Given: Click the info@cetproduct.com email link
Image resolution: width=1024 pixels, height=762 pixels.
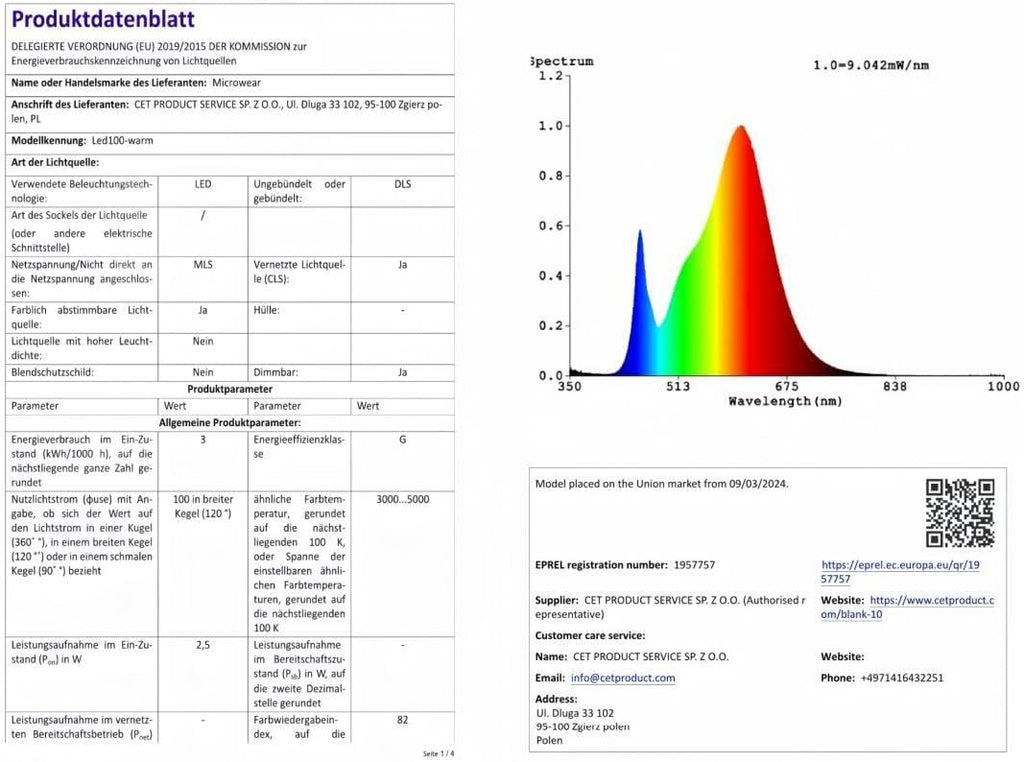Looking at the screenshot, I should [623, 678].
